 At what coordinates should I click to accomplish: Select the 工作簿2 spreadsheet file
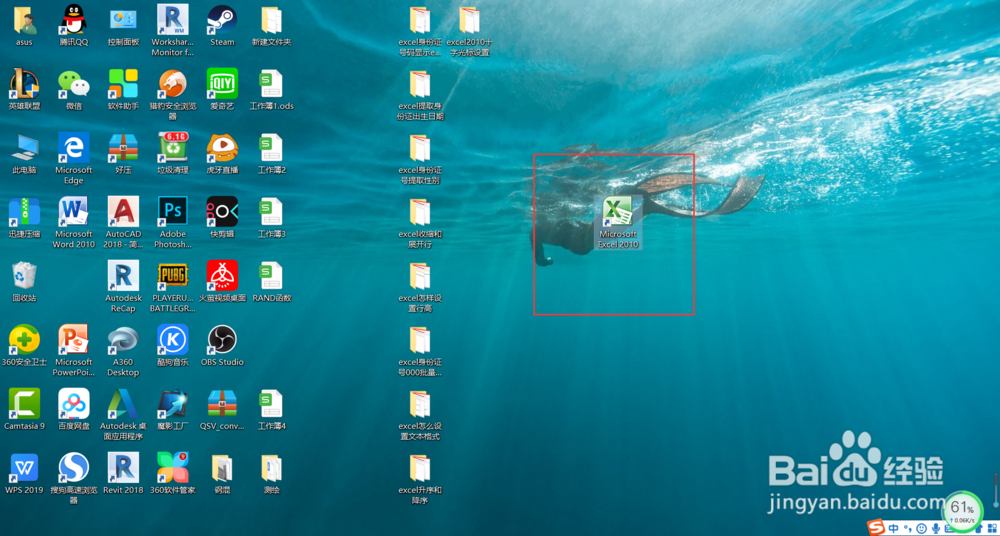(272, 153)
